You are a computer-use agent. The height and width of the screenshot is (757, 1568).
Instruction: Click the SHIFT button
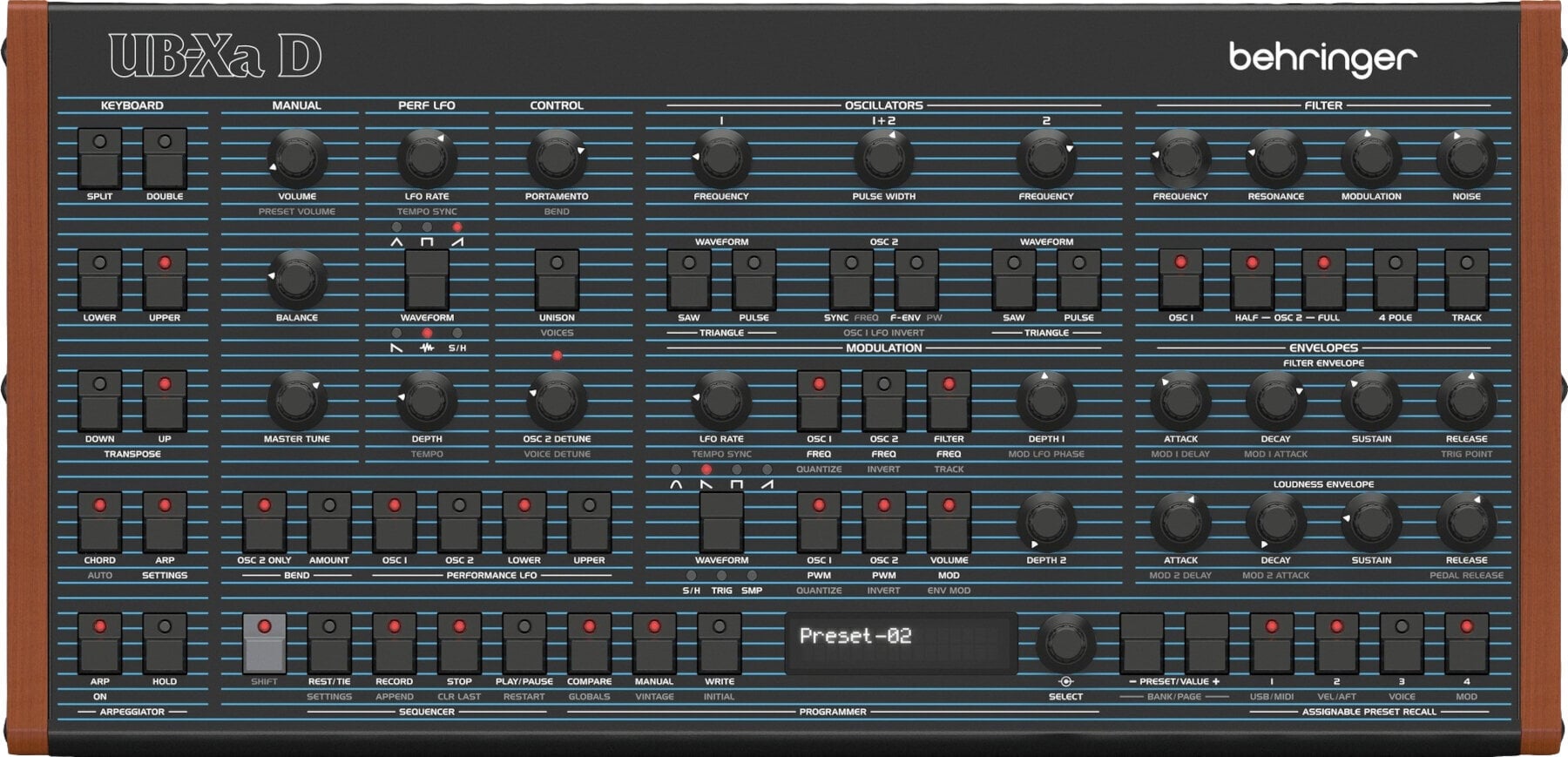[264, 644]
